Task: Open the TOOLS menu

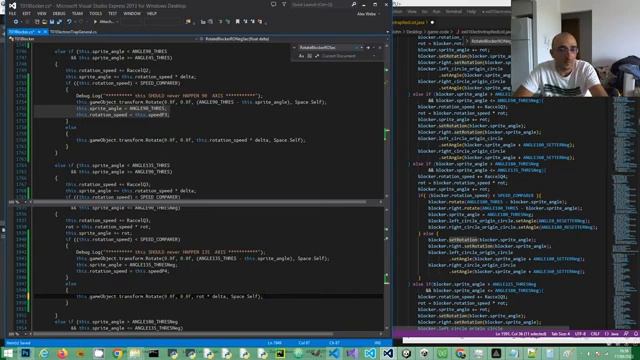Action: [x=96, y=13]
